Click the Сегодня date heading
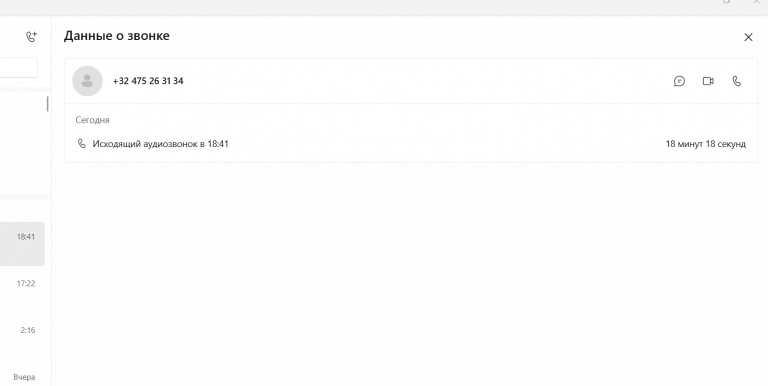 click(93, 120)
